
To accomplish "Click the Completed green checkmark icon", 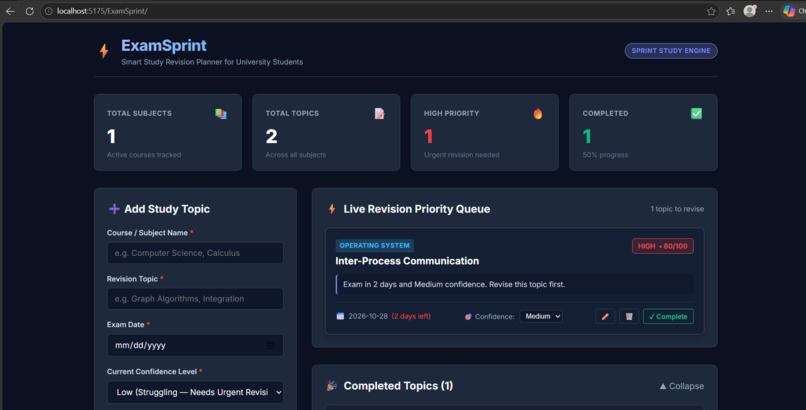I will pyautogui.click(x=697, y=114).
